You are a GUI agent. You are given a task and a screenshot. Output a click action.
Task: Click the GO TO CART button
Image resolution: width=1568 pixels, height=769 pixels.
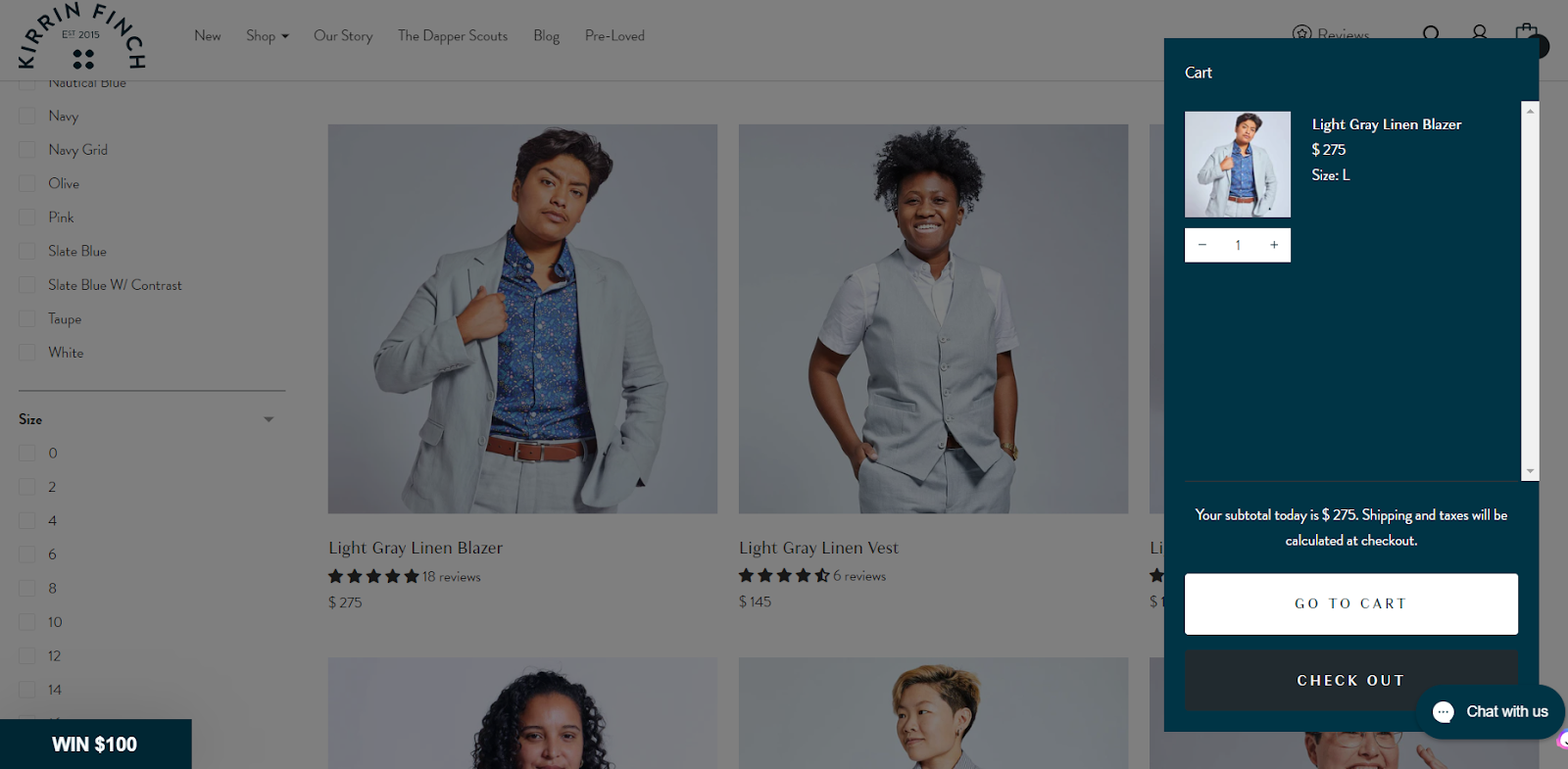(1351, 604)
